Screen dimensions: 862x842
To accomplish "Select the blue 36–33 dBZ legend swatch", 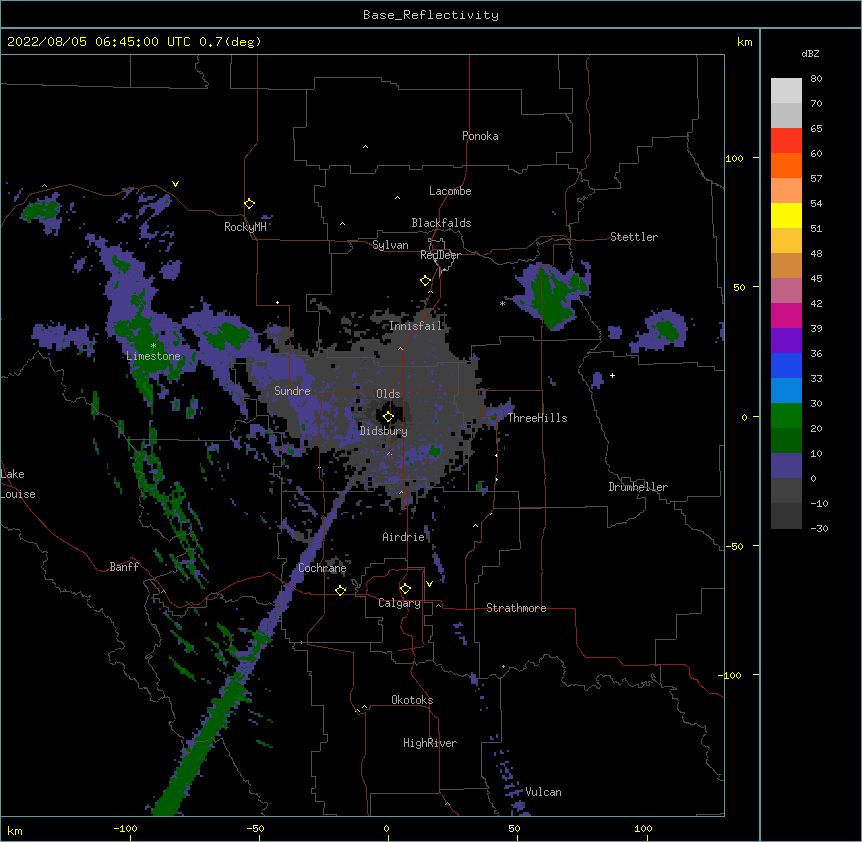I will 786,365.
